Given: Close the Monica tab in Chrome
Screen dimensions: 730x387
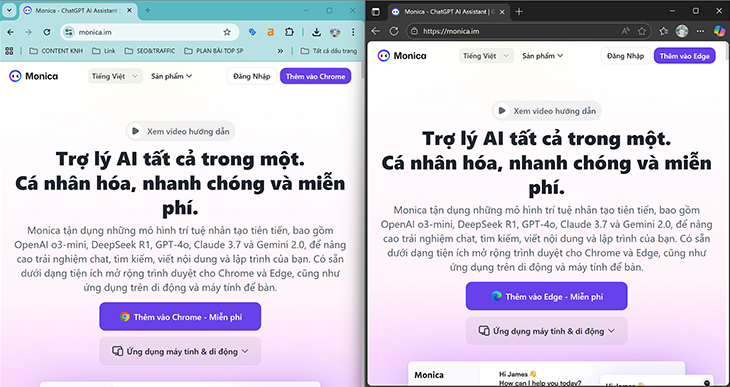Looking at the screenshot, I should pos(129,10).
